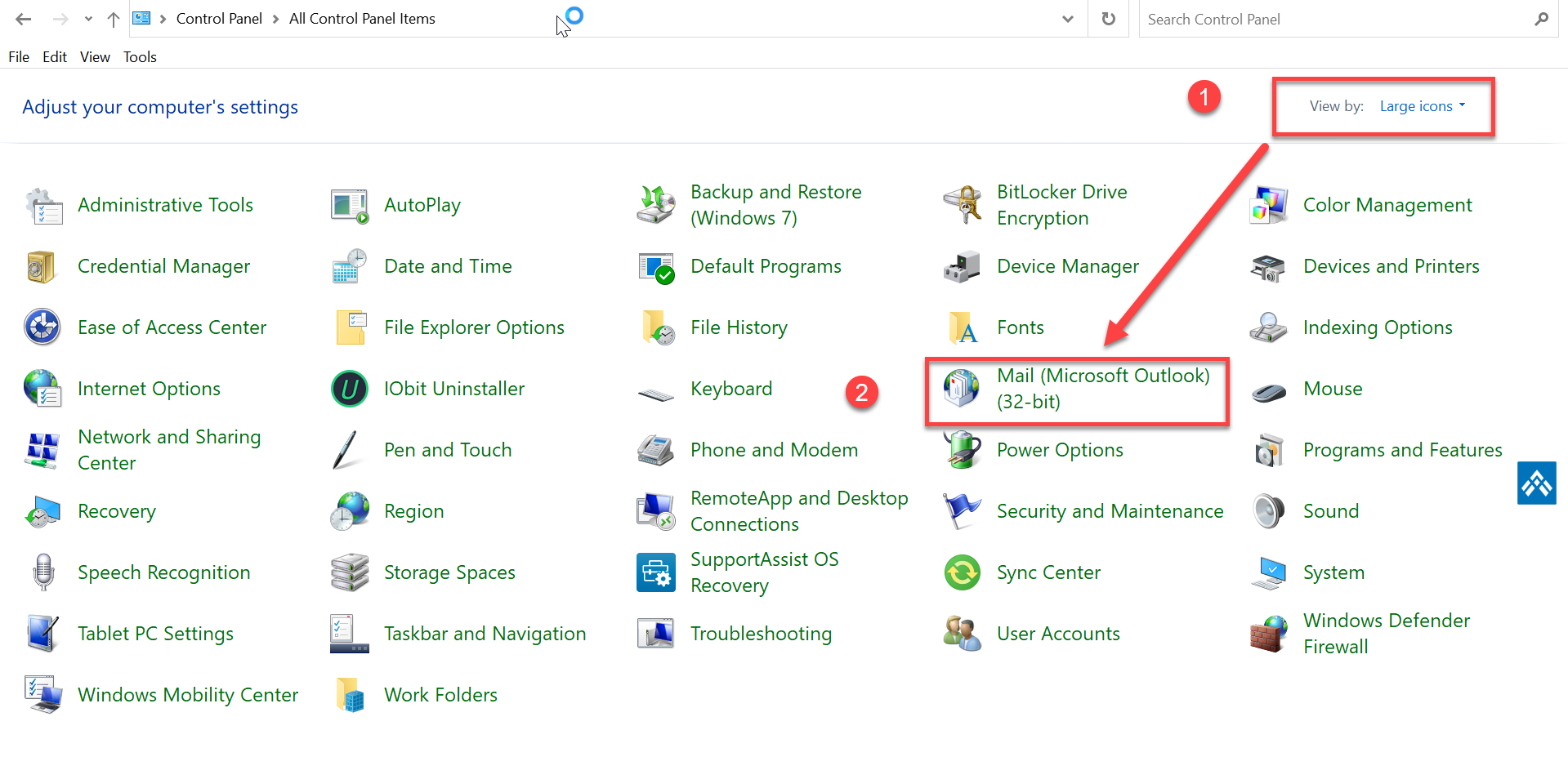The image size is (1568, 757).
Task: Click the Recovery icon
Action: point(43,511)
